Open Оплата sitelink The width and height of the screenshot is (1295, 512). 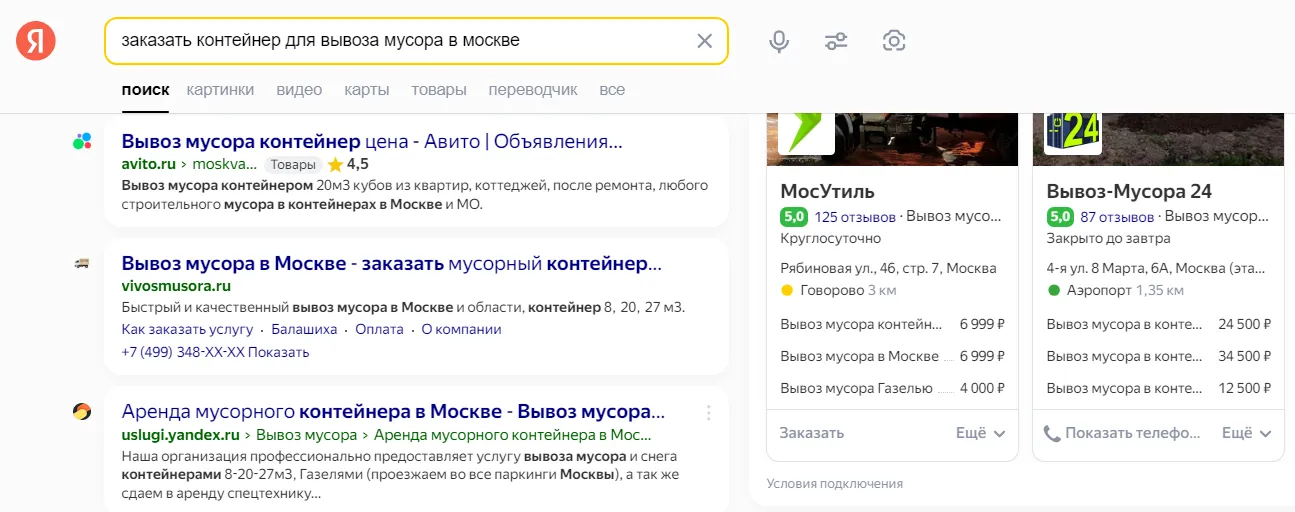coord(379,329)
